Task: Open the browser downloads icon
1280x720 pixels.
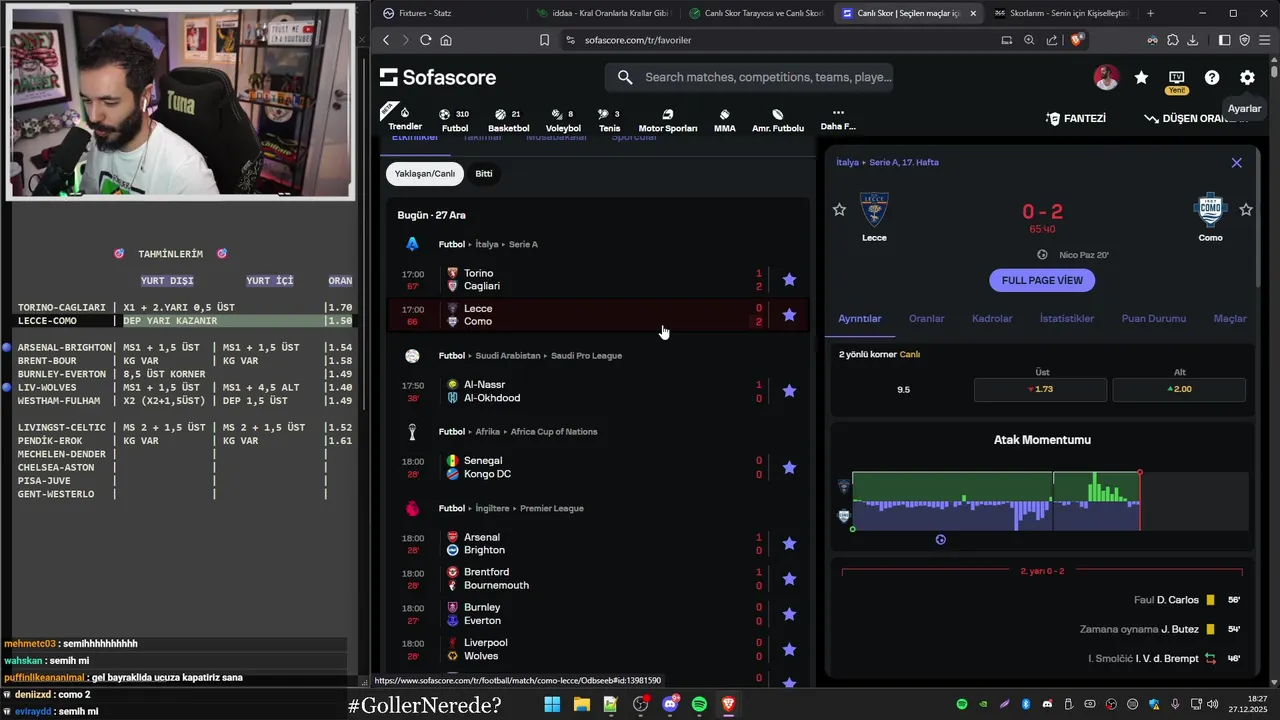Action: (1193, 40)
